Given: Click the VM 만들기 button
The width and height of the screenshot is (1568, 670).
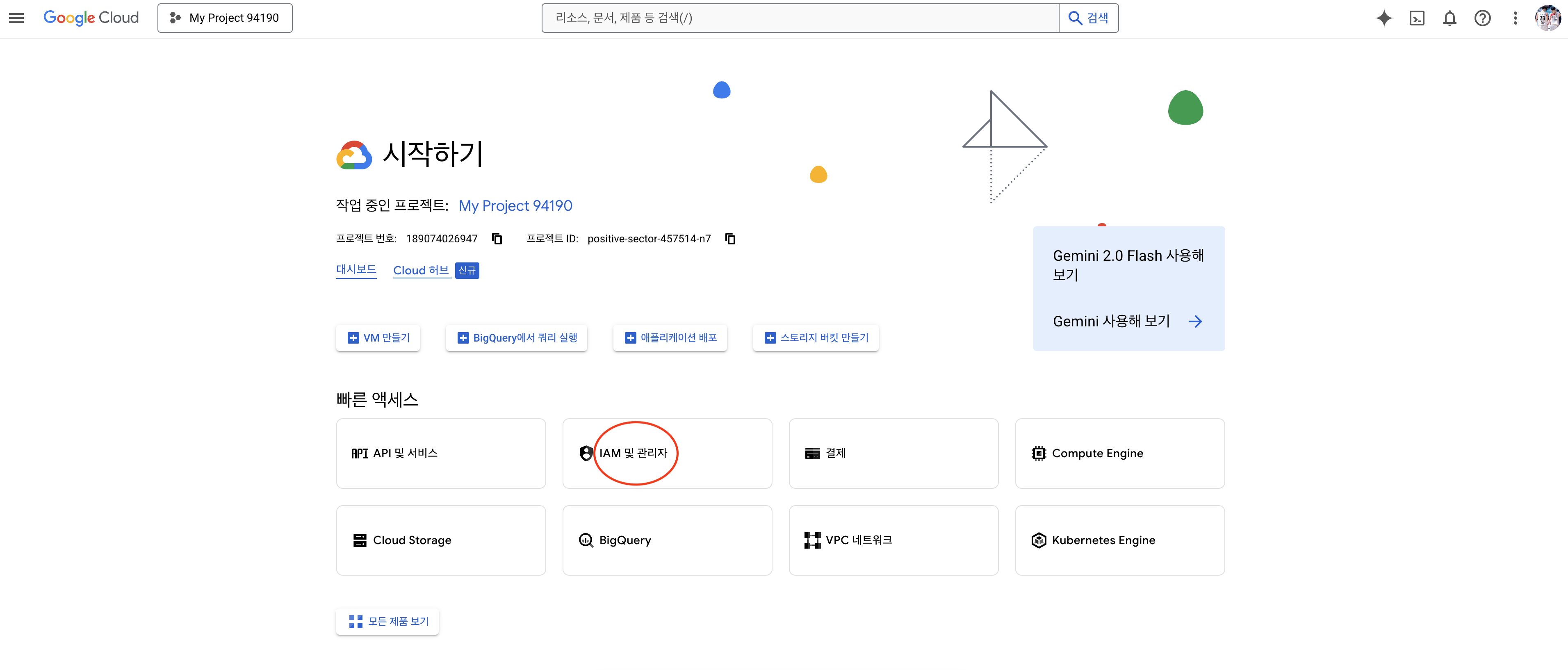Looking at the screenshot, I should click(x=378, y=338).
